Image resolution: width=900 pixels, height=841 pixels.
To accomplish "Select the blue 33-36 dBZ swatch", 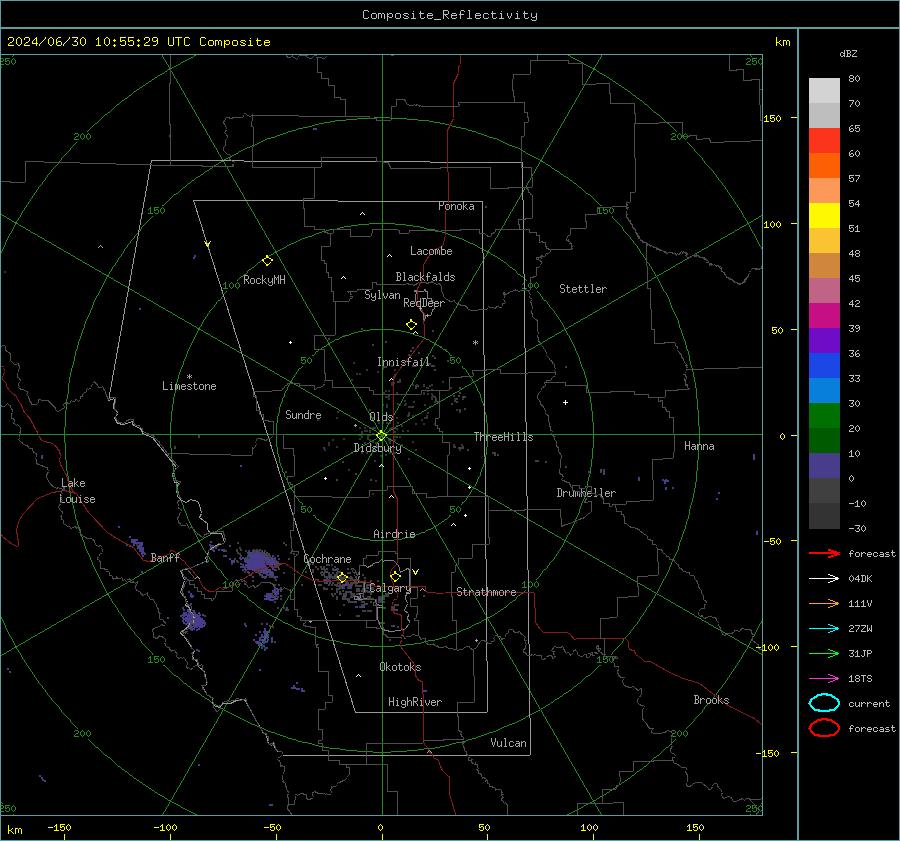I will point(824,366).
